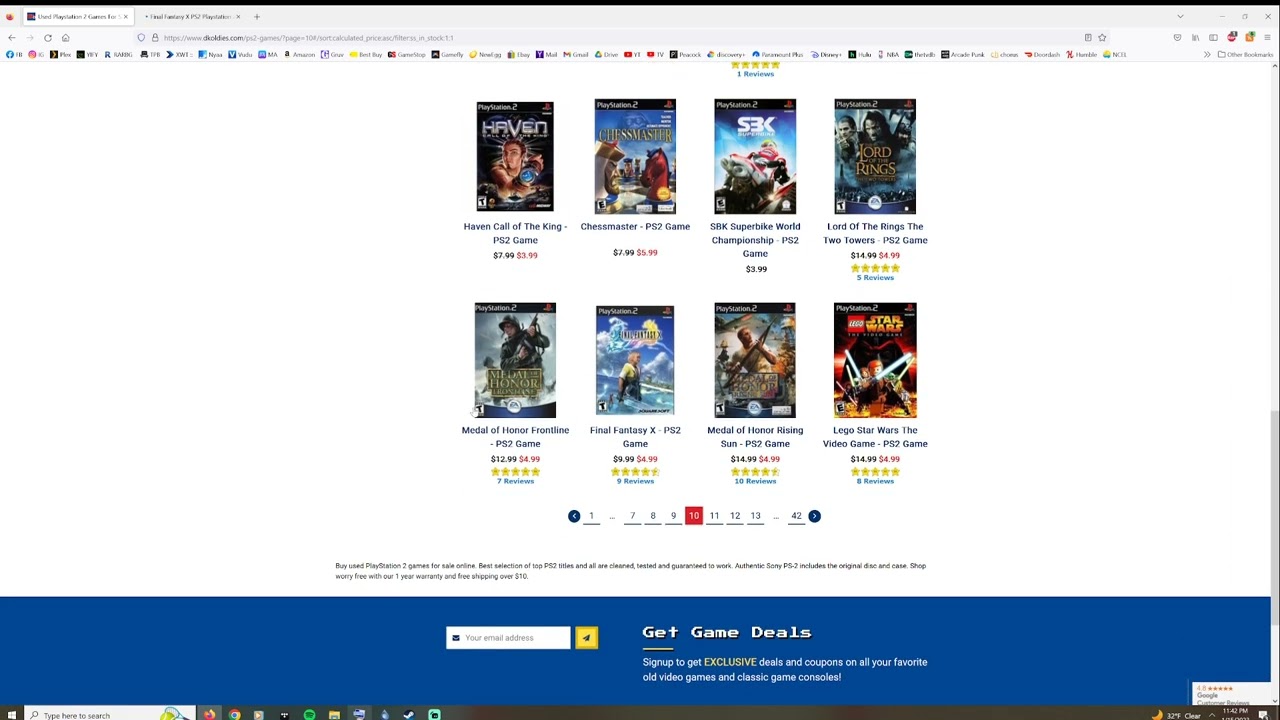Image resolution: width=1280 pixels, height=720 pixels.
Task: Open the Gmail bookmark
Action: [576, 54]
